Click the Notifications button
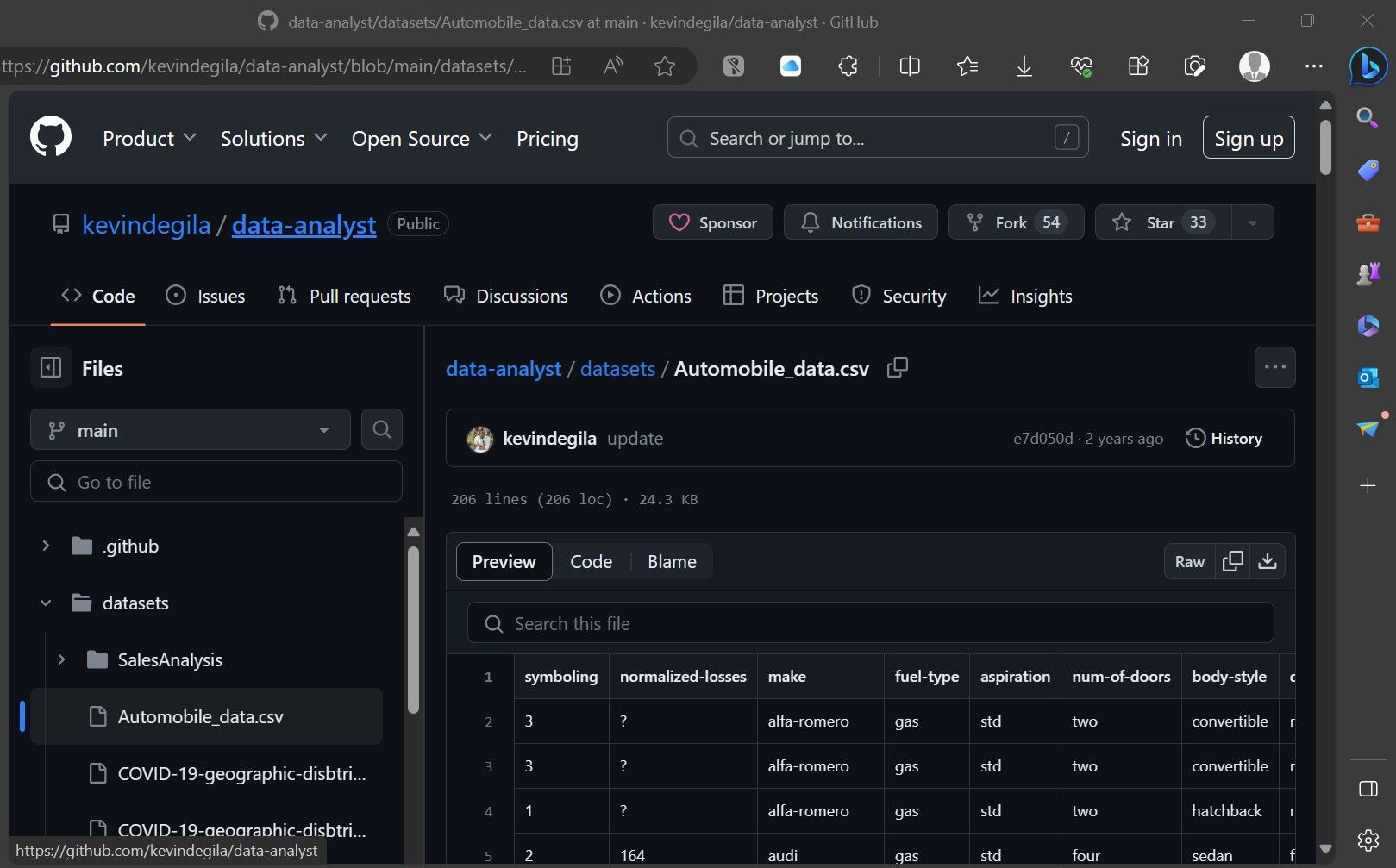This screenshot has width=1396, height=868. tap(861, 222)
